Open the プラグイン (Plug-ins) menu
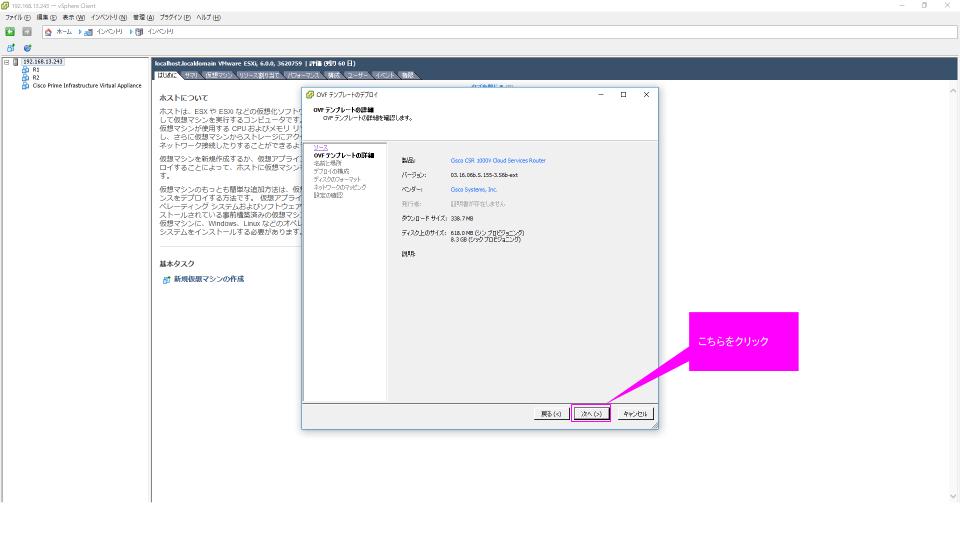The height and width of the screenshot is (540, 960). [175, 17]
